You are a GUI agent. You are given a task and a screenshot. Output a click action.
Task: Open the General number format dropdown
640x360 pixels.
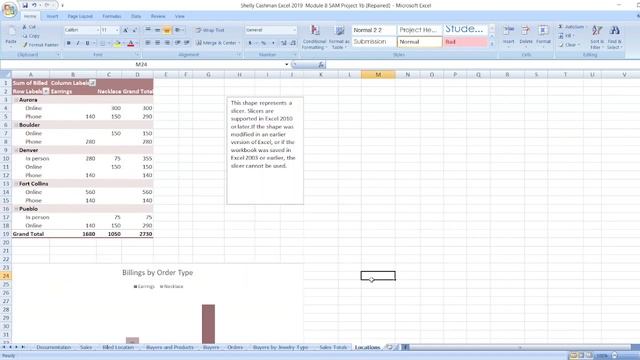click(294, 30)
